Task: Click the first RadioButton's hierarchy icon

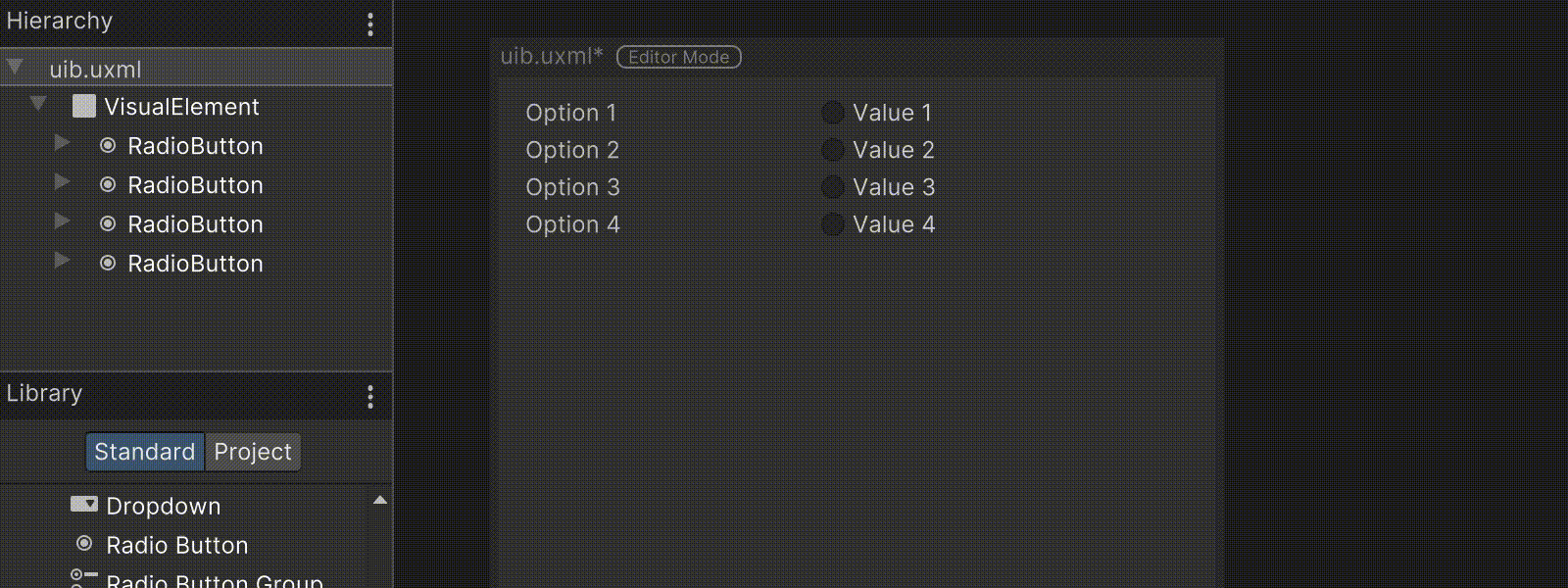Action: (108, 146)
